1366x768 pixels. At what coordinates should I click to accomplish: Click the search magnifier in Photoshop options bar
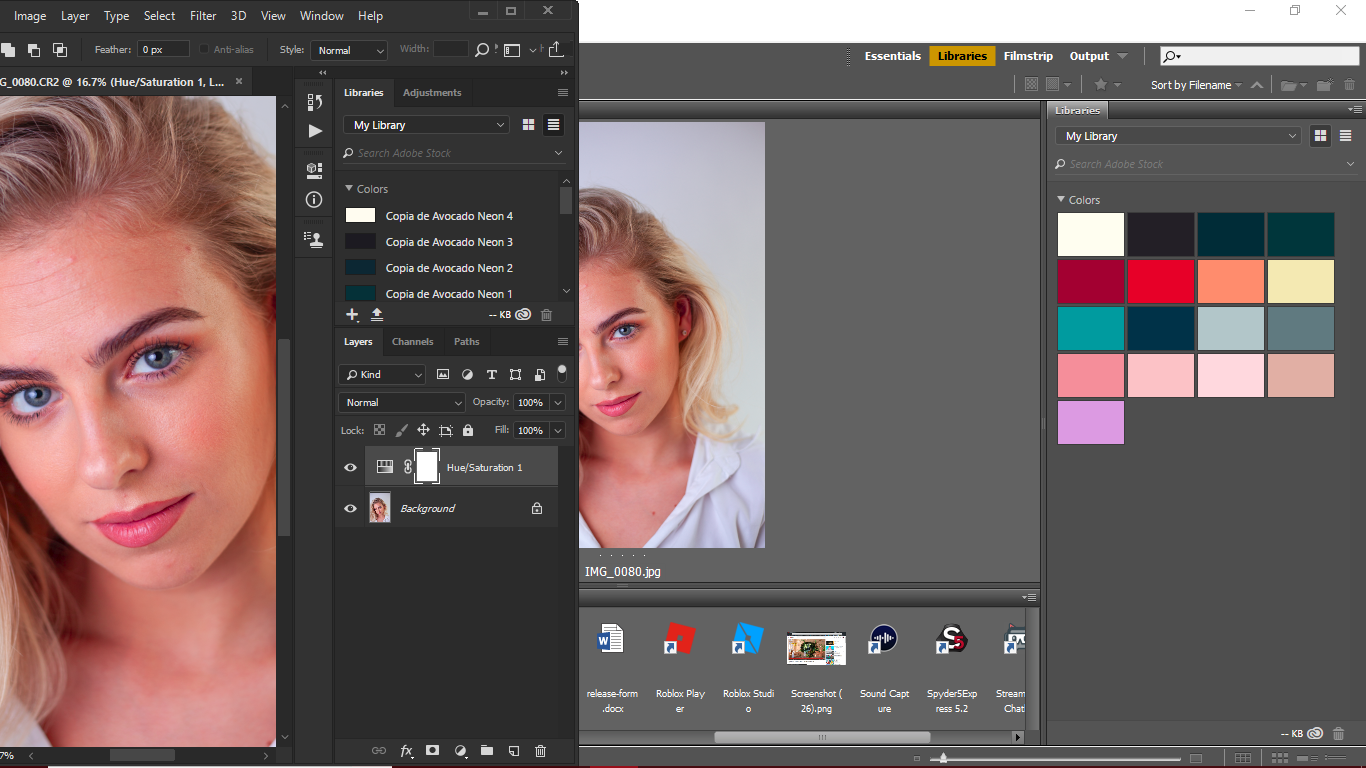[x=481, y=49]
